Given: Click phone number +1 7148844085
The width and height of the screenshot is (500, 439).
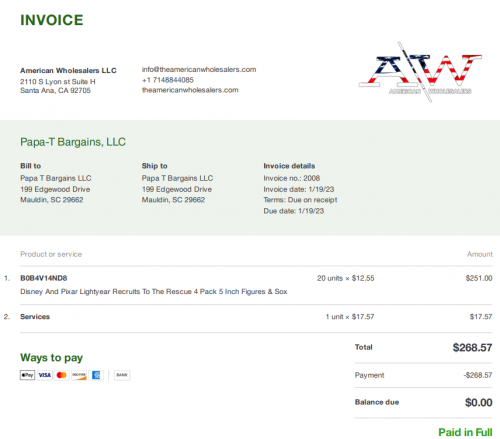Looking at the screenshot, I should pyautogui.click(x=168, y=80).
